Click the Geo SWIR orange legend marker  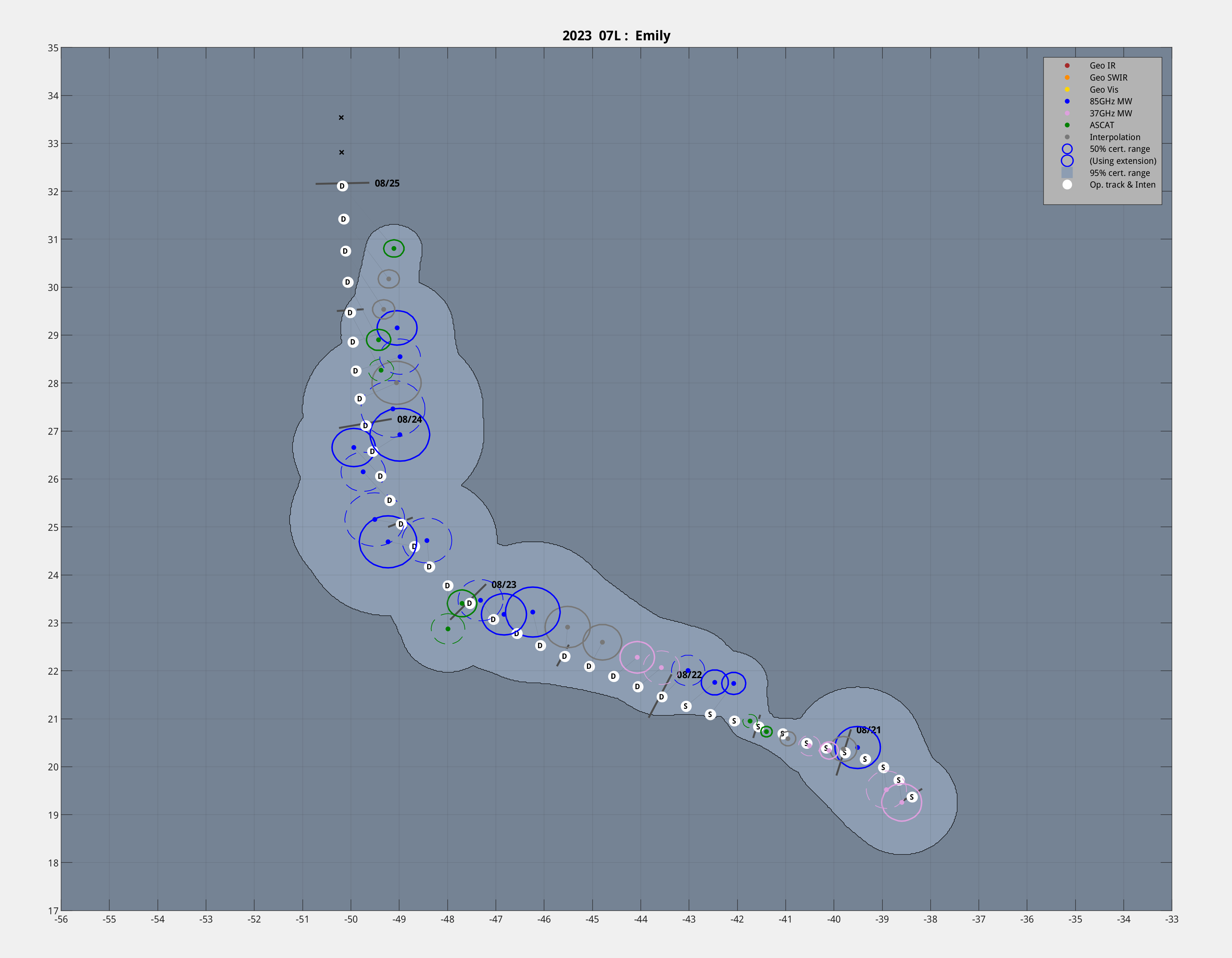coord(1067,77)
